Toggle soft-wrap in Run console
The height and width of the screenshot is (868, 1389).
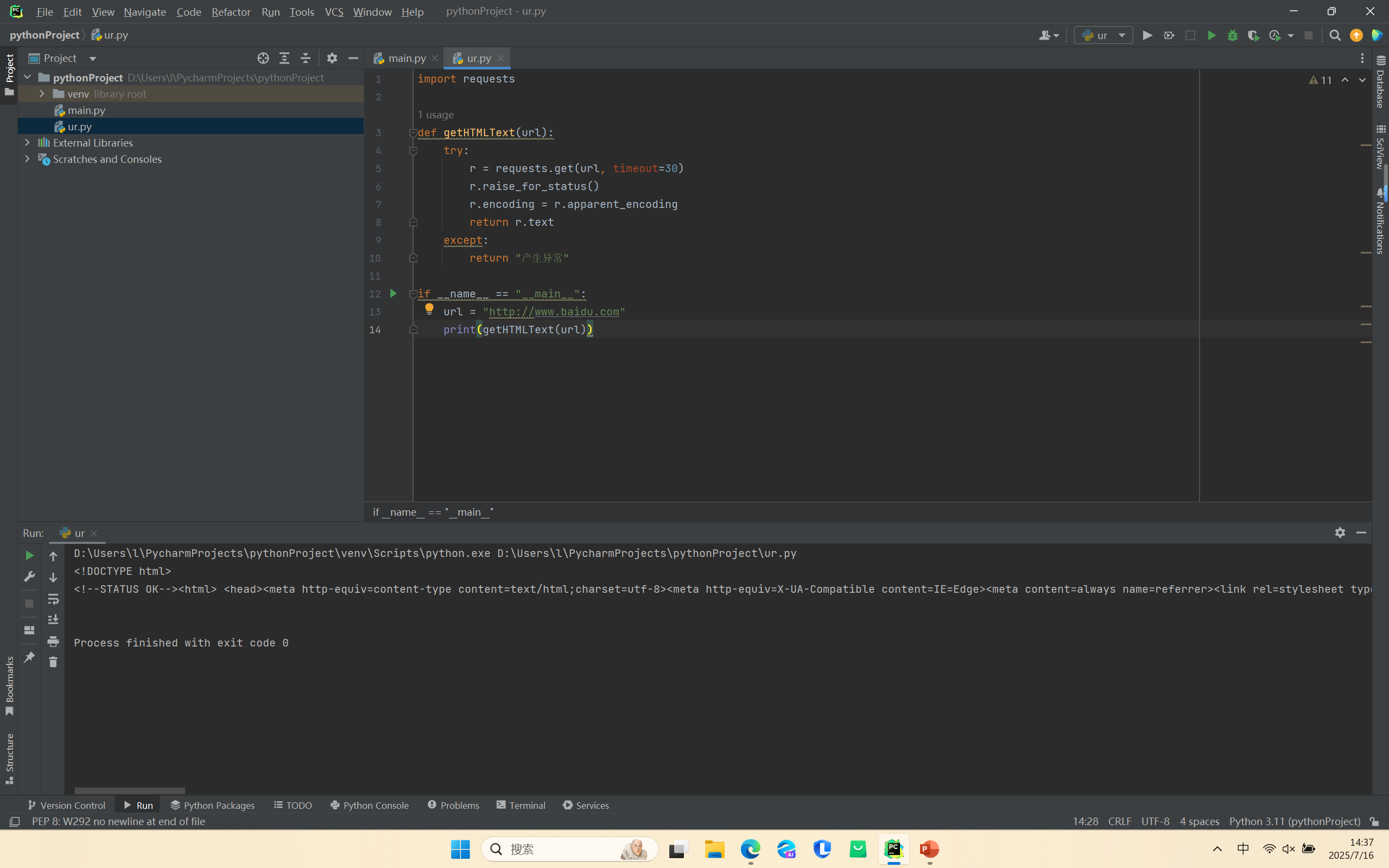pyautogui.click(x=53, y=599)
